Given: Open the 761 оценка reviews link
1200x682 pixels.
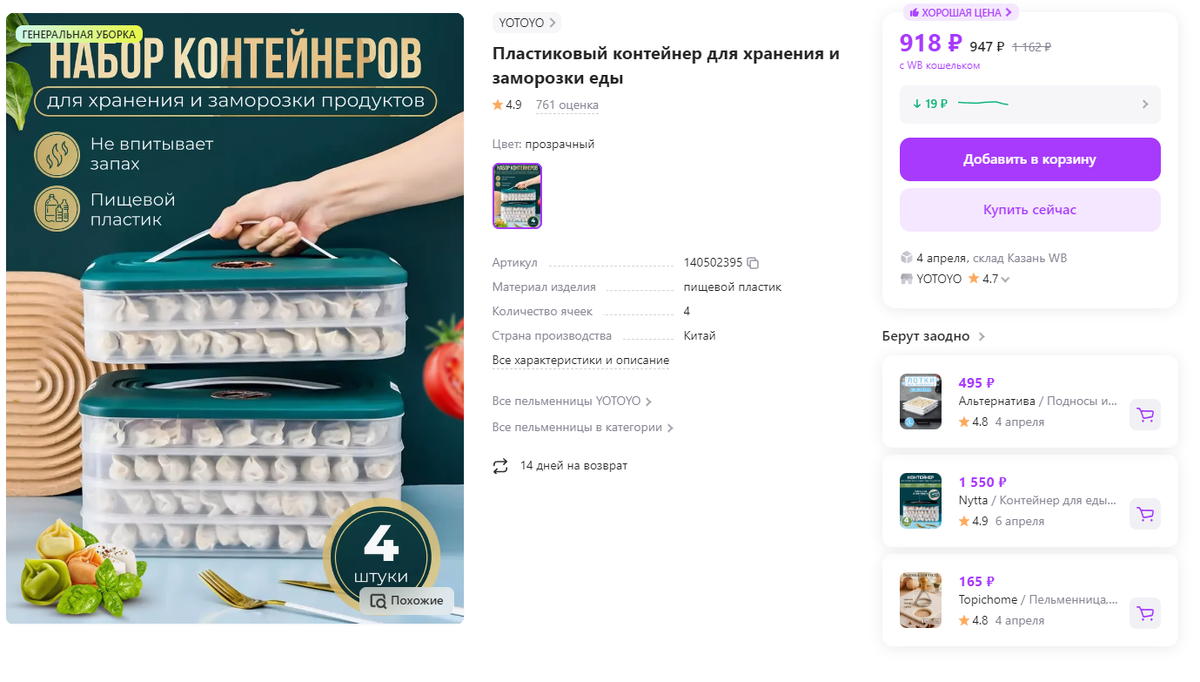Looking at the screenshot, I should 567,105.
